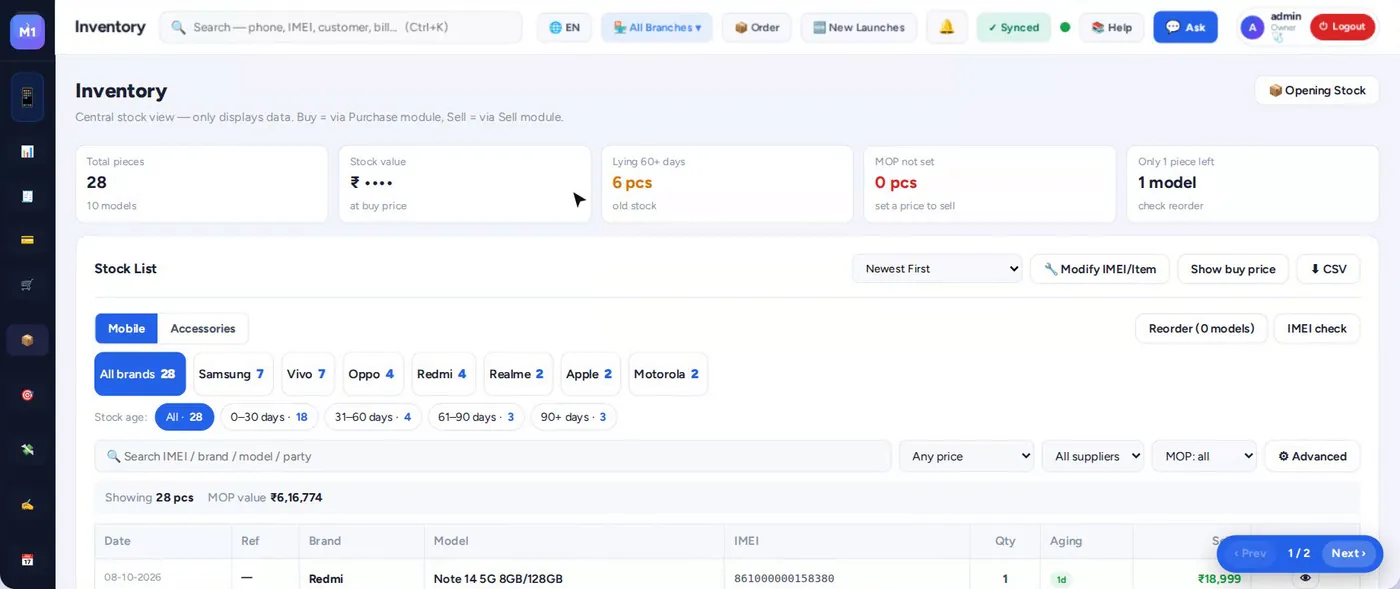The image size is (1400, 589).
Task: Open the credit card sidebar icon
Action: click(x=27, y=240)
